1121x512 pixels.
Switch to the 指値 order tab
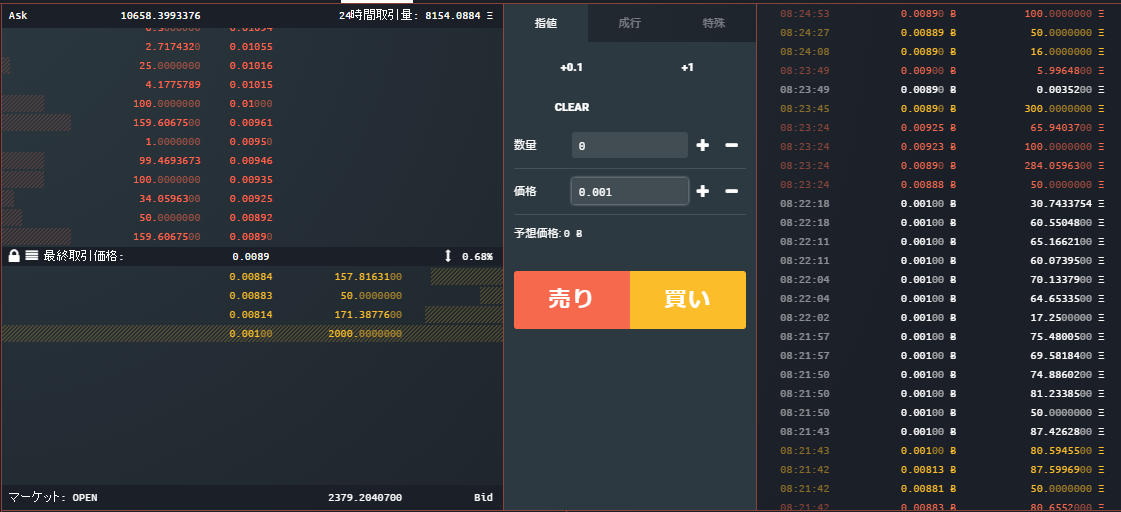pyautogui.click(x=546, y=23)
